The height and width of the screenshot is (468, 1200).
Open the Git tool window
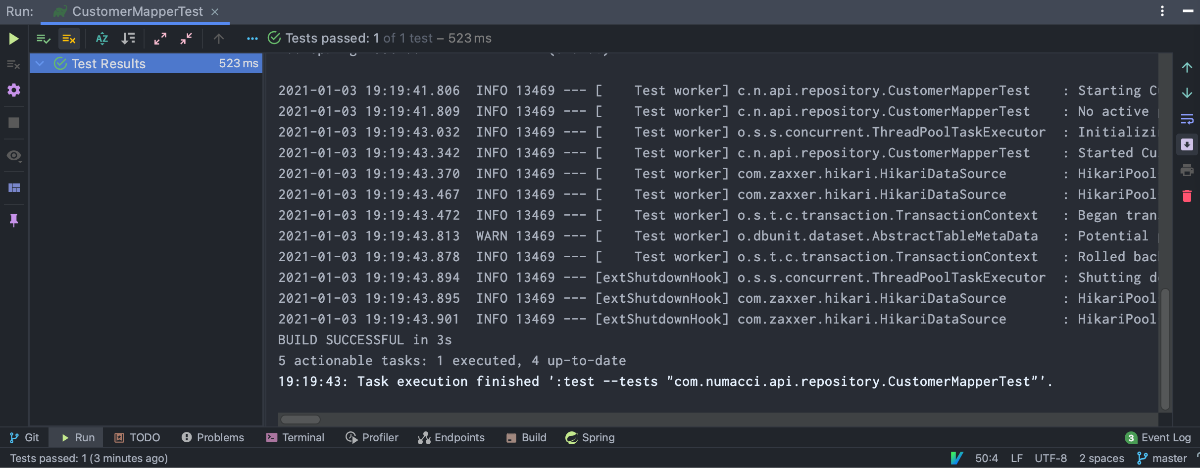click(x=24, y=437)
